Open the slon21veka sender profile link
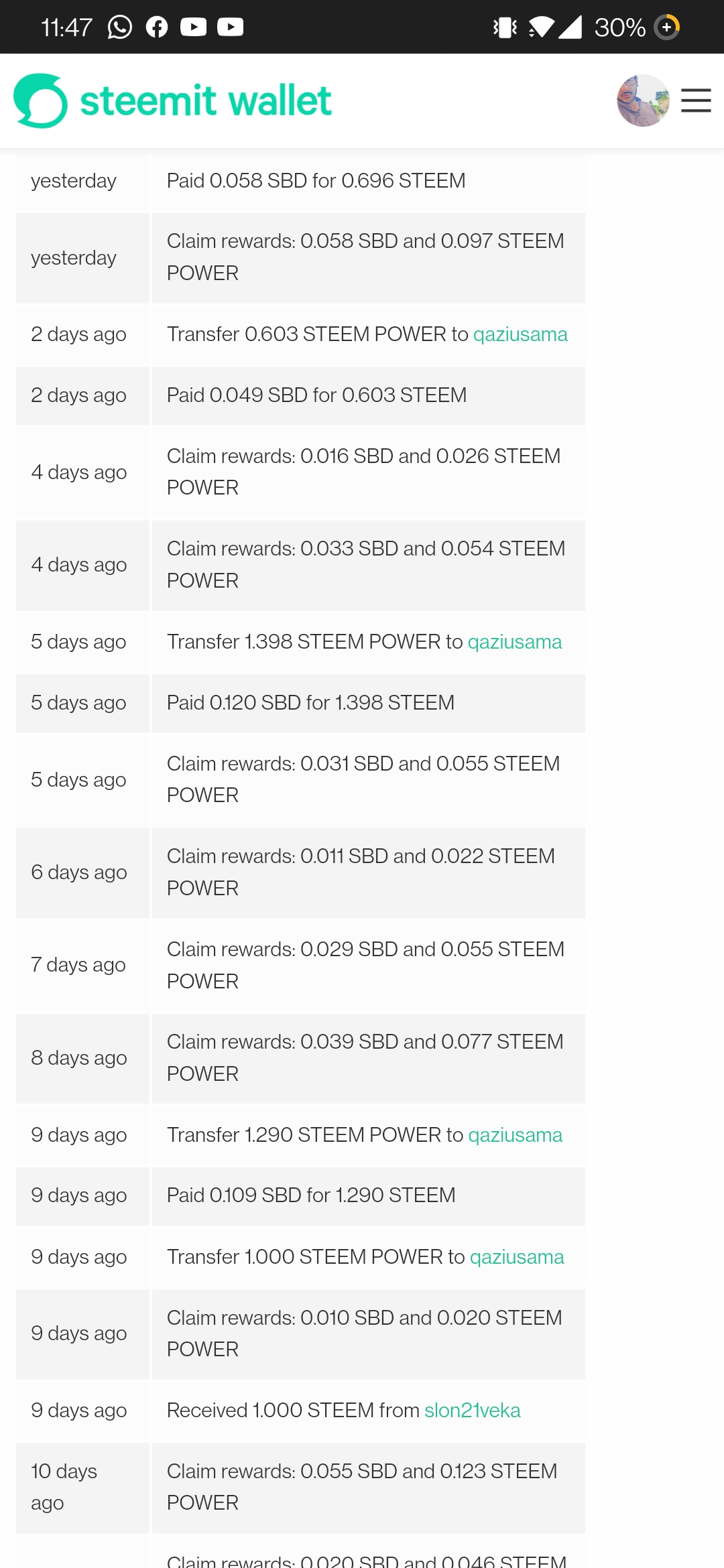Screen dimensions: 724x1568 pos(472,1411)
